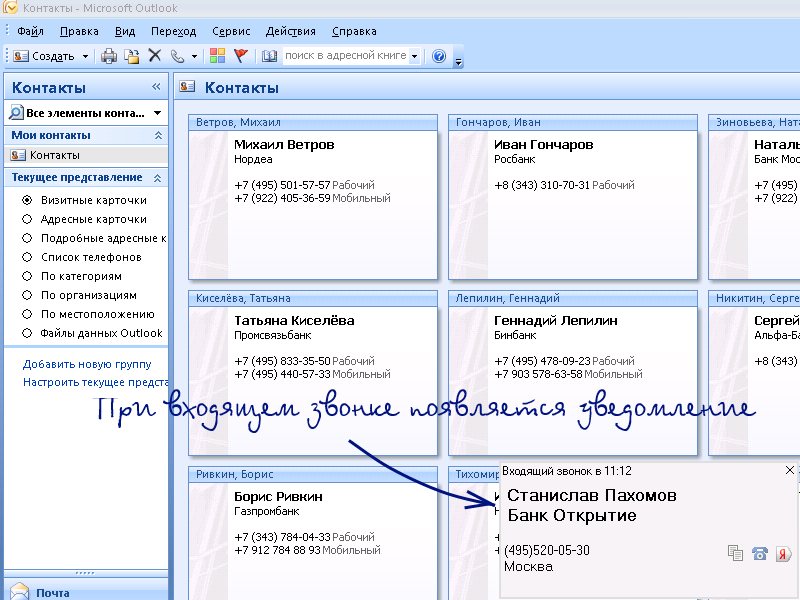Expand Все элементы контактов dropdown
Screen dimensions: 800x600
click(158, 113)
